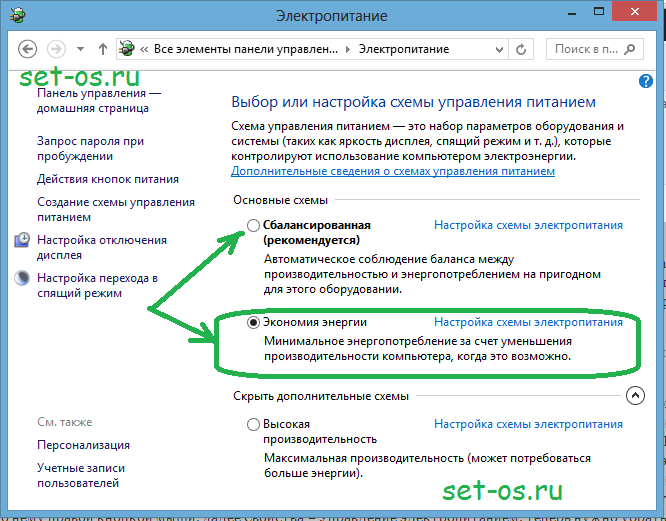Click the sleep mode moon icon

[22, 277]
